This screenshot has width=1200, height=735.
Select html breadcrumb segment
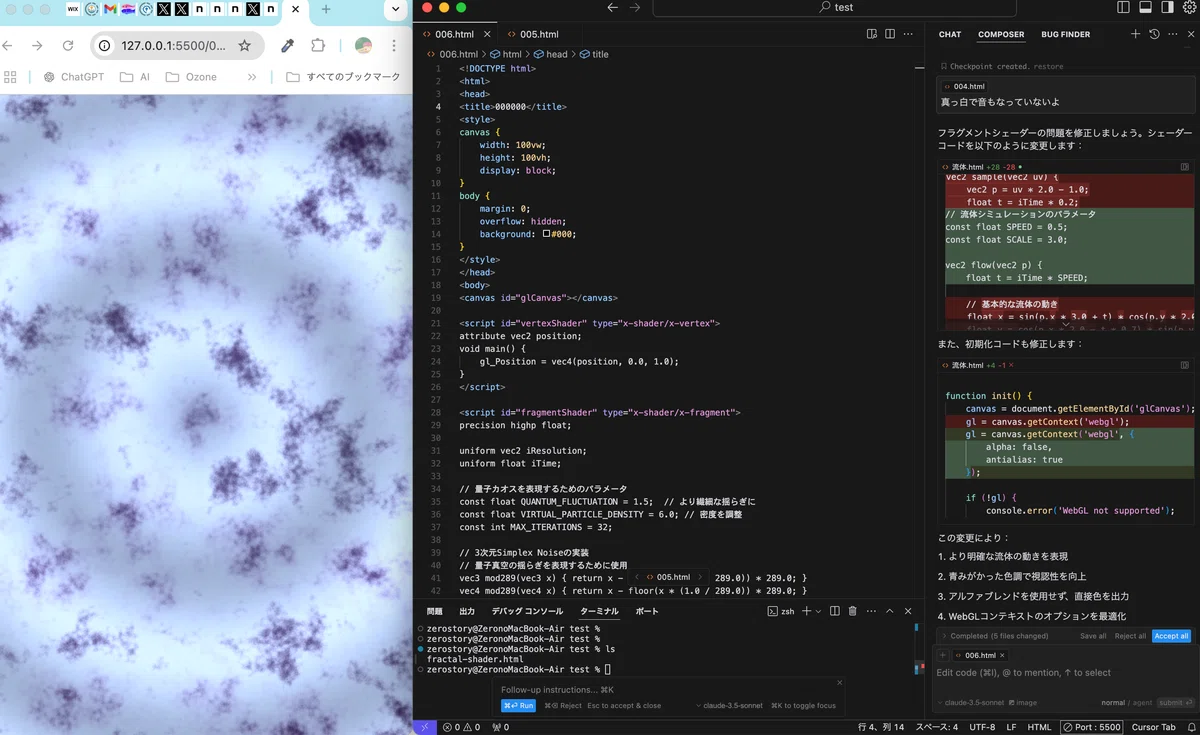[x=506, y=54]
